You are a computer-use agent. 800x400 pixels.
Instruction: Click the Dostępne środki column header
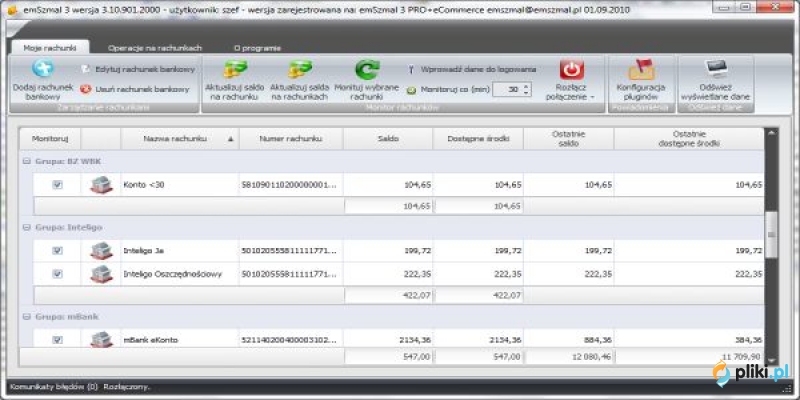coord(478,138)
